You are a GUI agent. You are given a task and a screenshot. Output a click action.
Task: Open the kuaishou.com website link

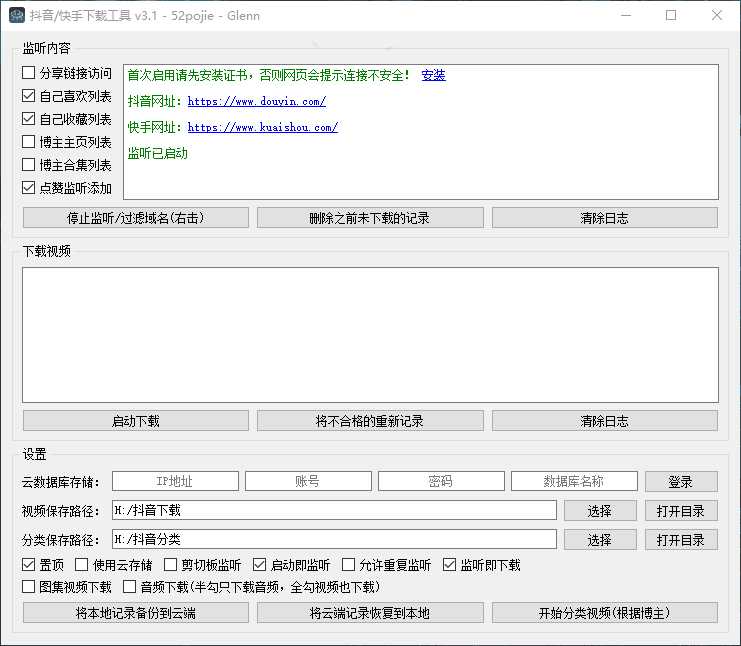coord(262,127)
